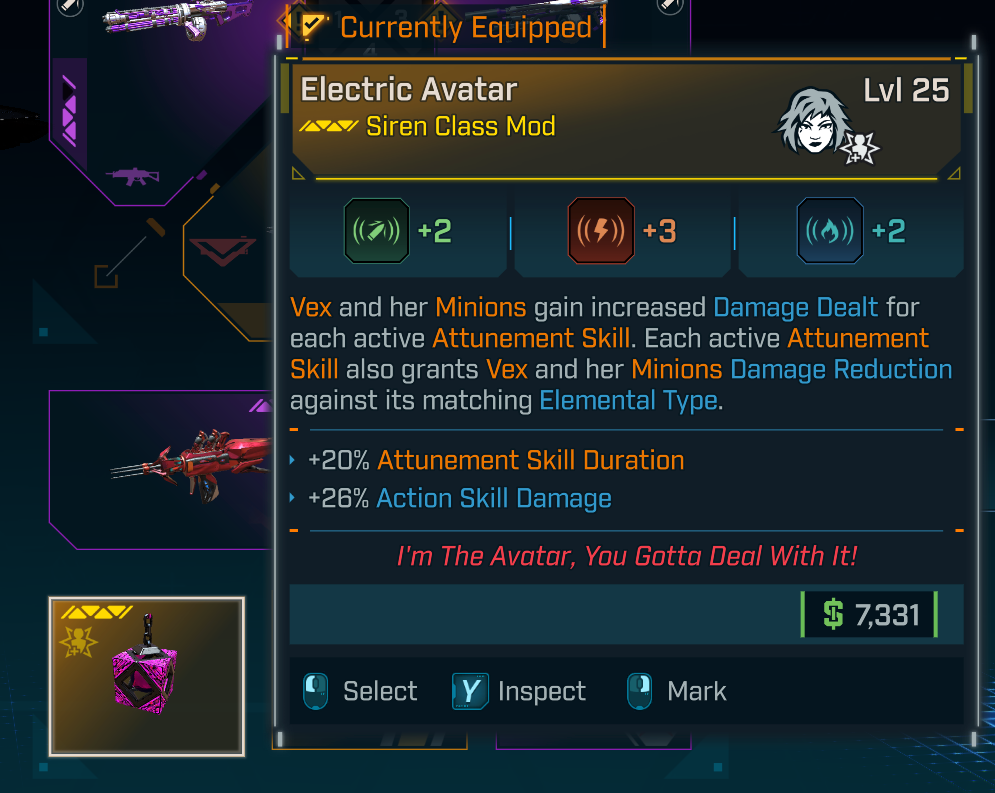Click the blue fire skill icon

829,230
